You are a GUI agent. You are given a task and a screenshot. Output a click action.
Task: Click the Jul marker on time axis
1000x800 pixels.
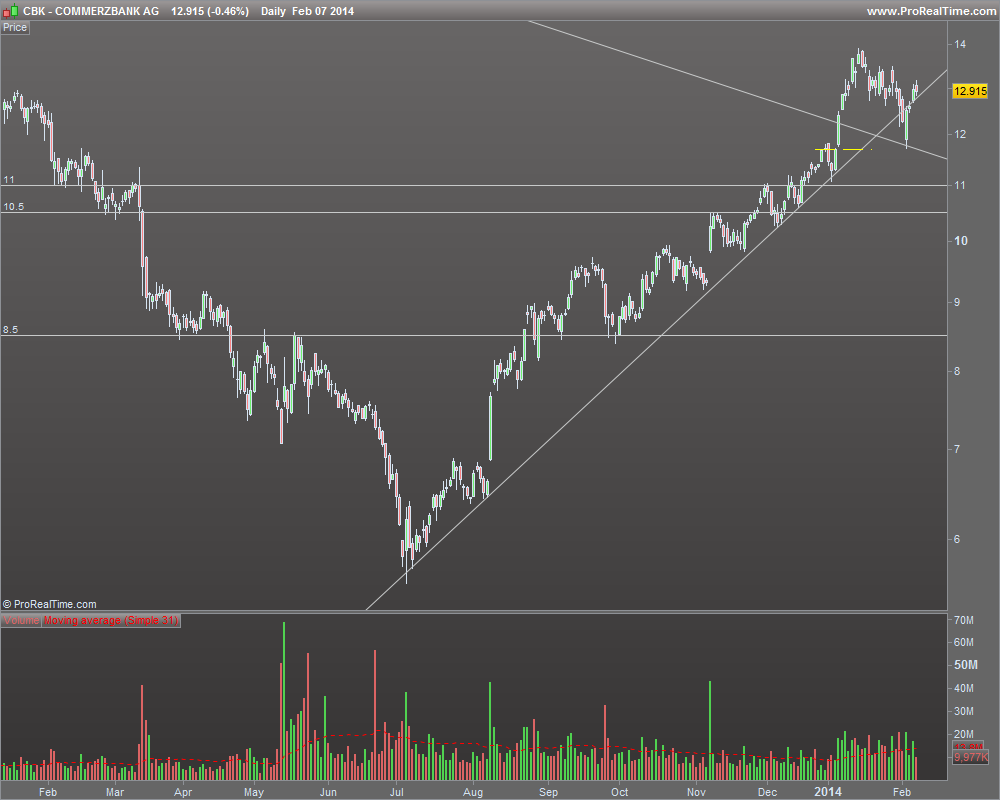coord(397,792)
